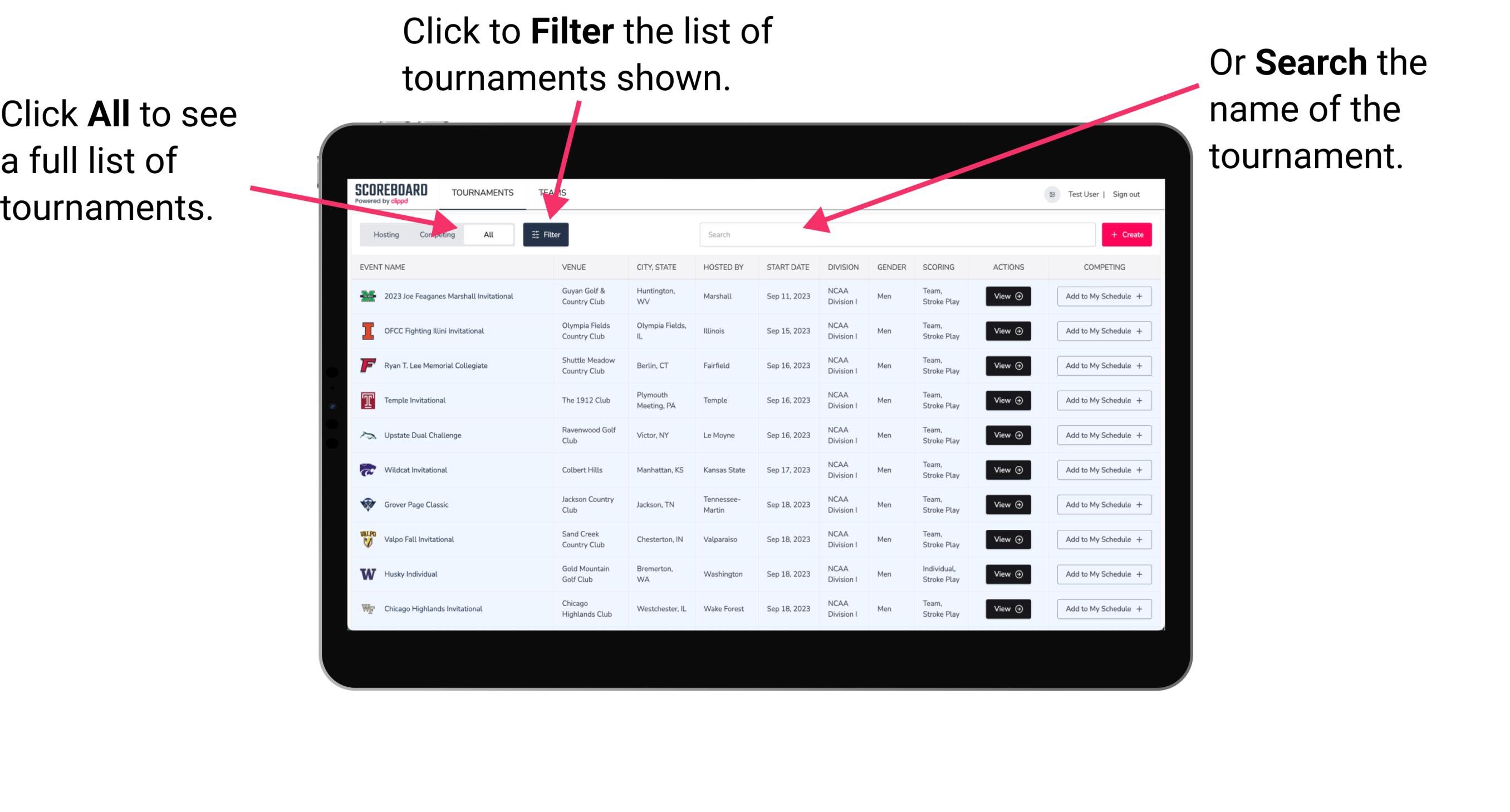Click the Temple Owls team logo icon
The height and width of the screenshot is (812, 1510).
pos(367,400)
